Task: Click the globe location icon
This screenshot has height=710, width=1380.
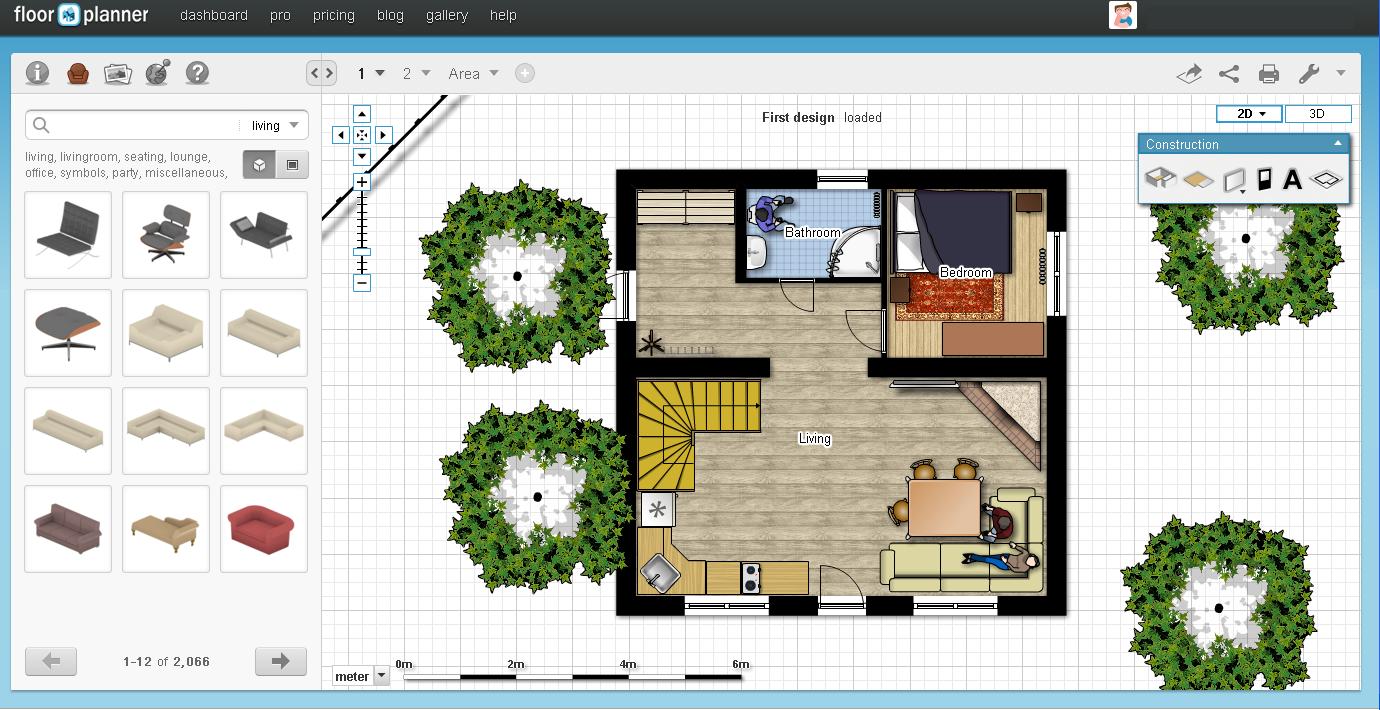Action: 158,73
